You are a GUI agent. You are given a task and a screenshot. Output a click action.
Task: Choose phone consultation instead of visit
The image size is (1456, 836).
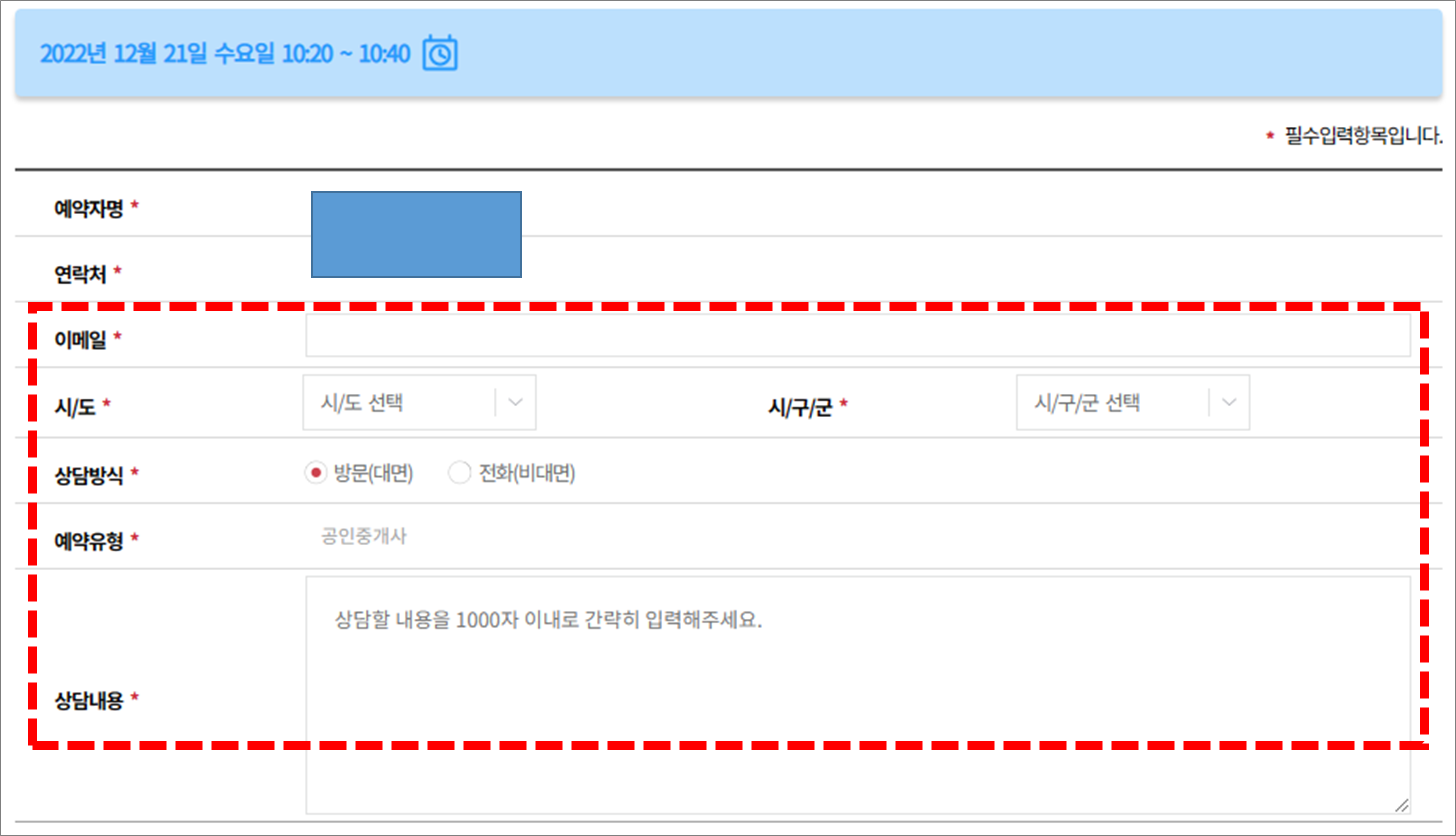click(458, 471)
